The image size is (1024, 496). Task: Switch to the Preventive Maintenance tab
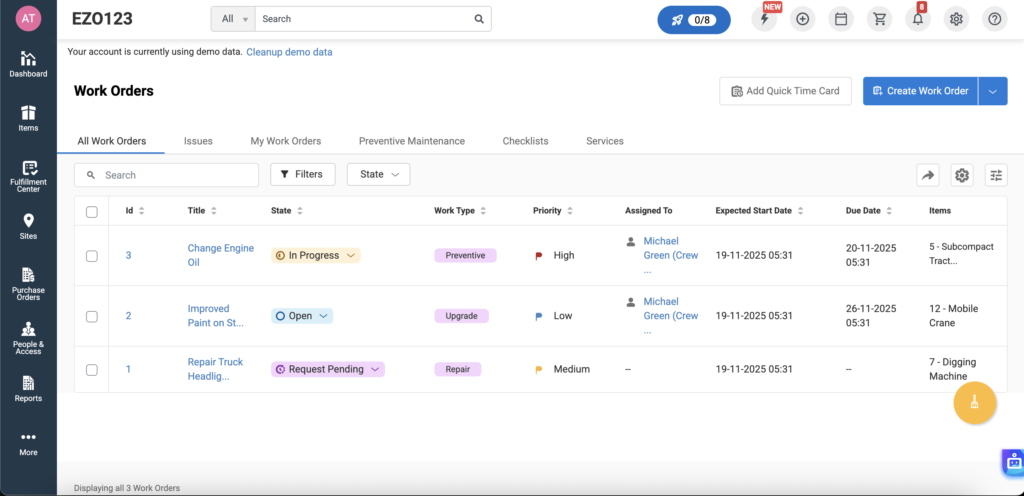tap(411, 141)
